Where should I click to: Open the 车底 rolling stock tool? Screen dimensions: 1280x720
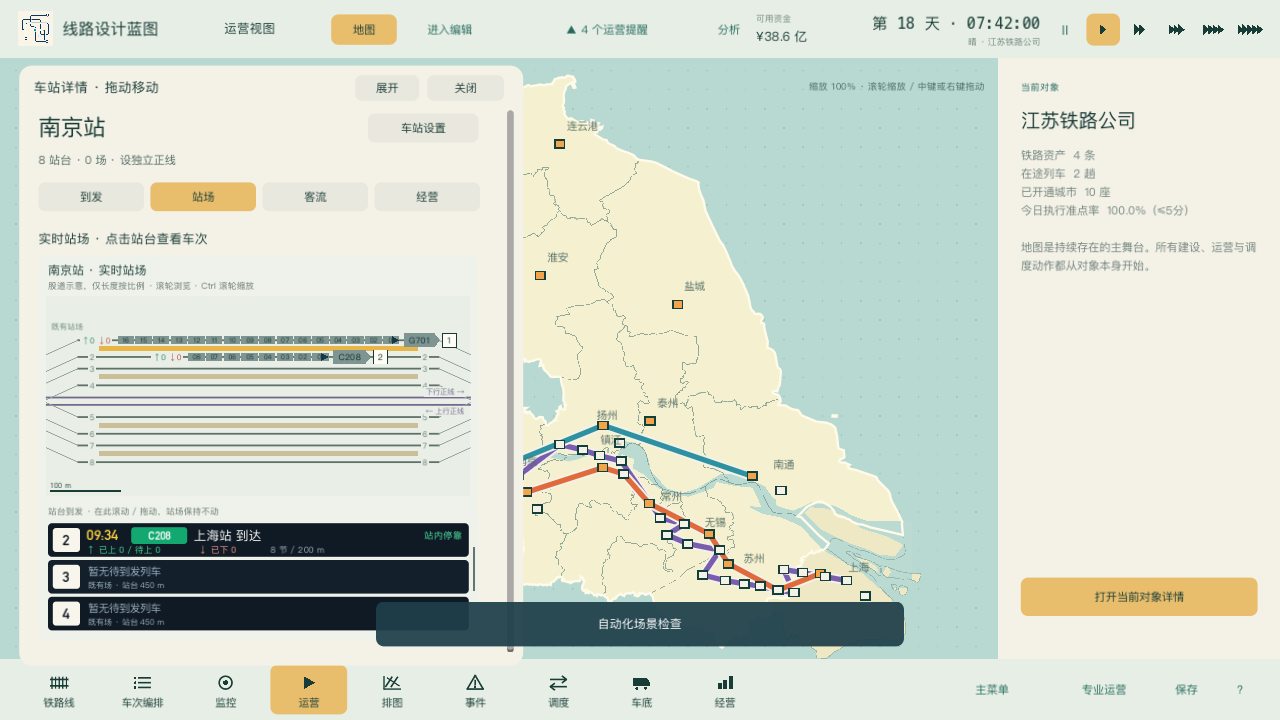[x=641, y=690]
